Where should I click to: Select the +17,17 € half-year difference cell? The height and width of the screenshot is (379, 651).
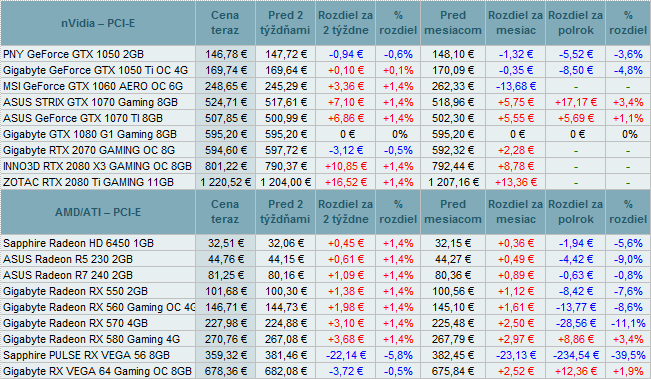[x=575, y=102]
